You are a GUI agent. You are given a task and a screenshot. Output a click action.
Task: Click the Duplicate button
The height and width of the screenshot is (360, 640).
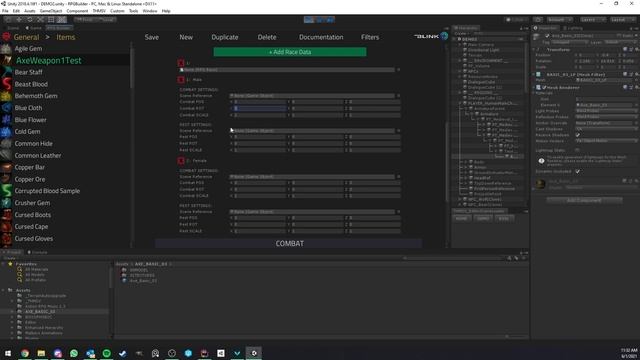pos(224,37)
